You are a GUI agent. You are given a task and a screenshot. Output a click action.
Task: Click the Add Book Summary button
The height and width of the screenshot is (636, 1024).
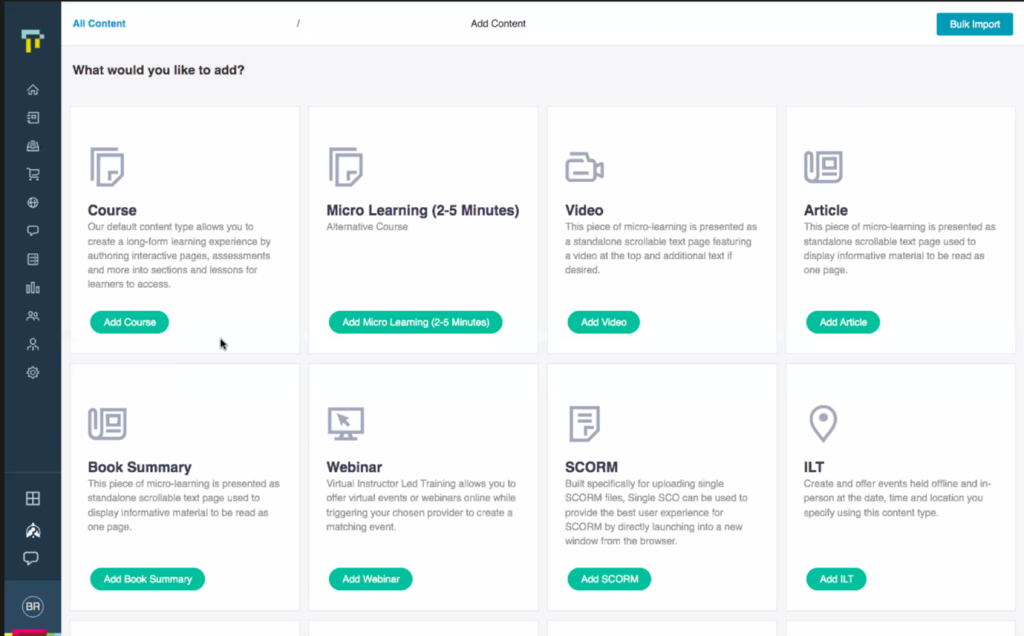(147, 579)
